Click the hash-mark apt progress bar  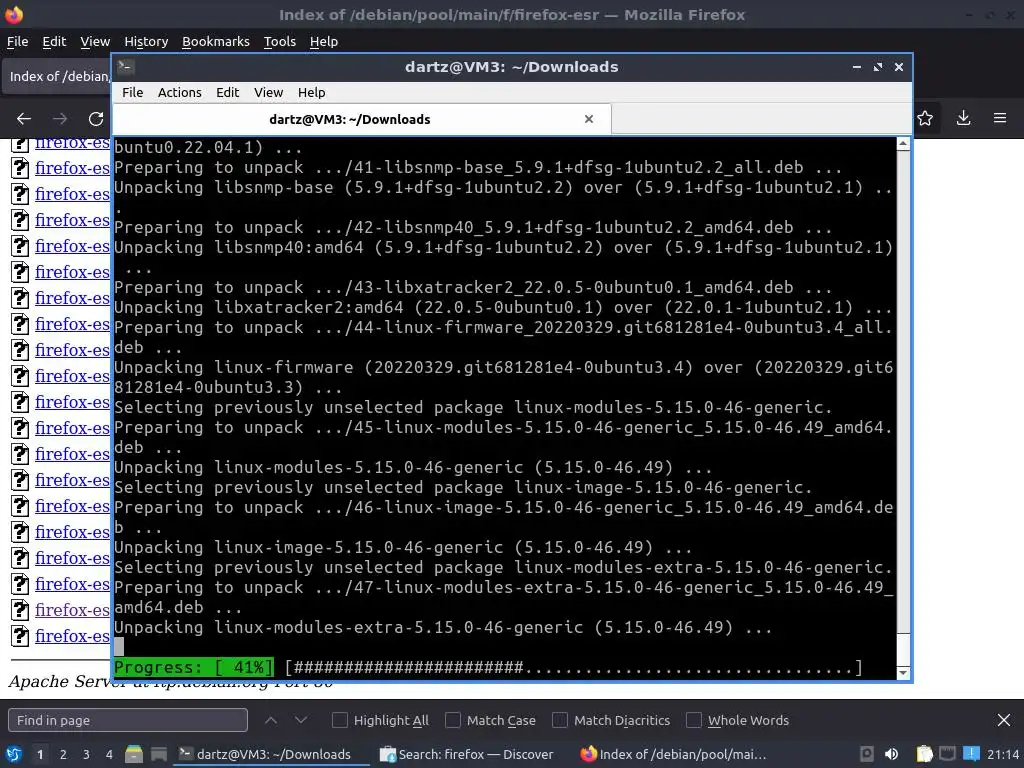point(573,667)
